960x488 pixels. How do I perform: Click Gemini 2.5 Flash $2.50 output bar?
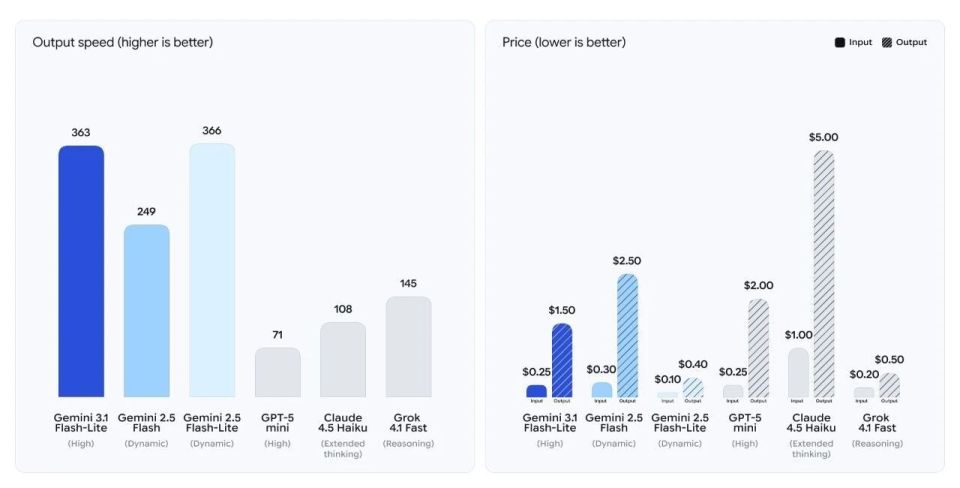point(627,335)
